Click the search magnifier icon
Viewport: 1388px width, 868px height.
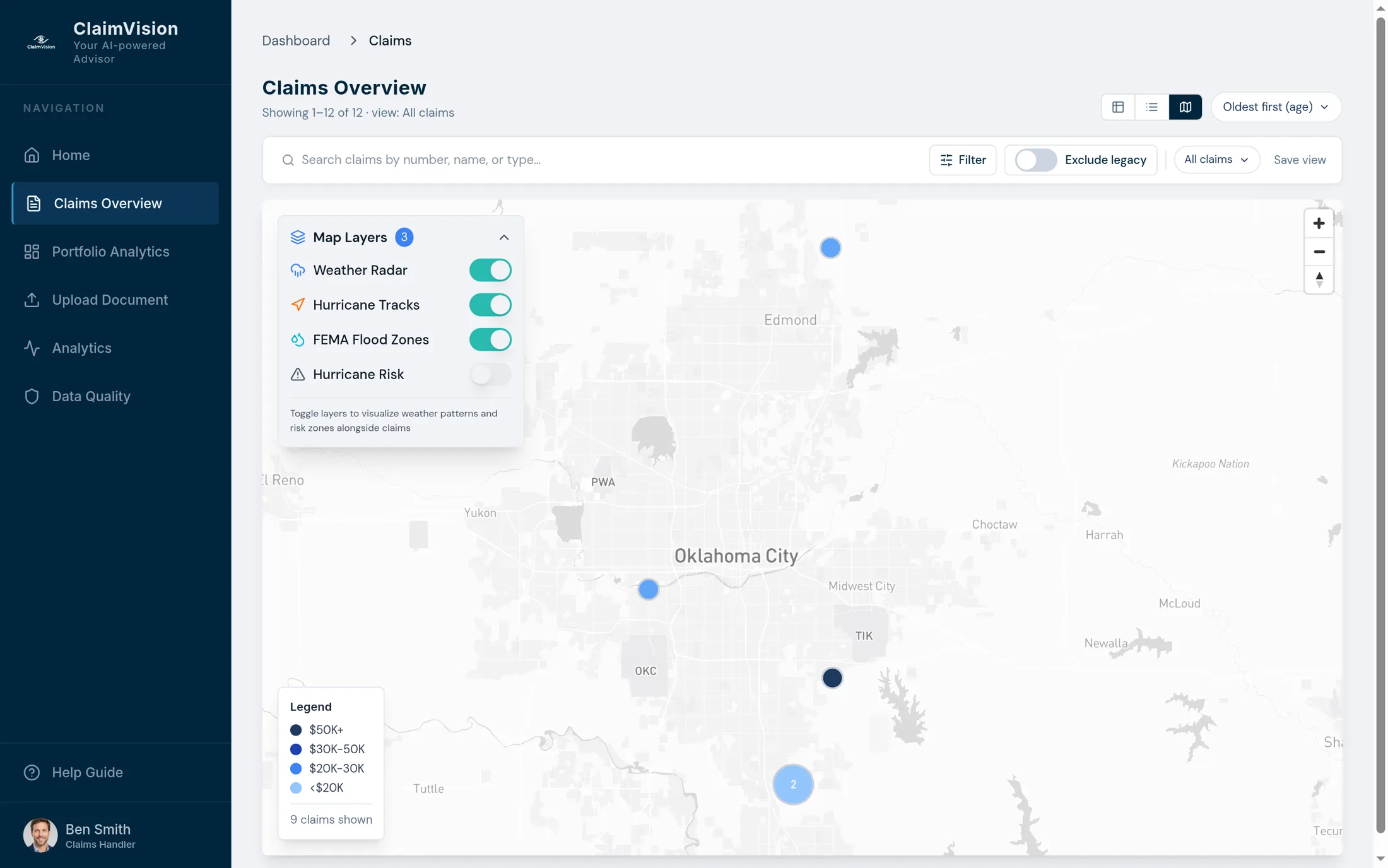pos(288,160)
